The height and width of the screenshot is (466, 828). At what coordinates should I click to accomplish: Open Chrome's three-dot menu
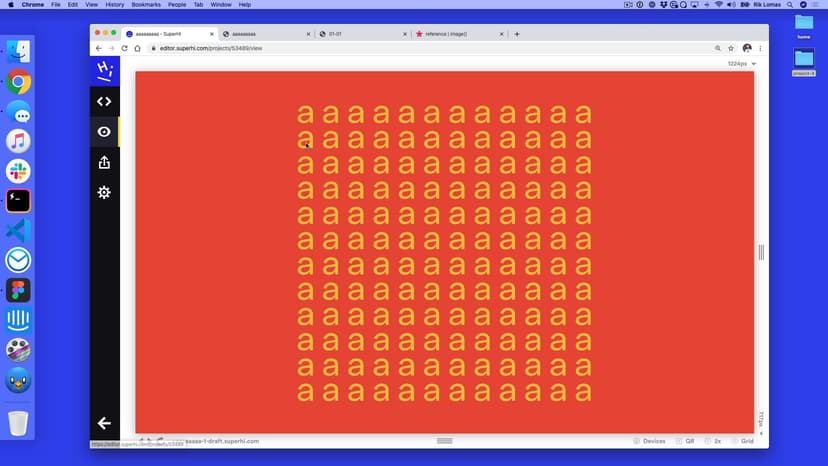761,48
